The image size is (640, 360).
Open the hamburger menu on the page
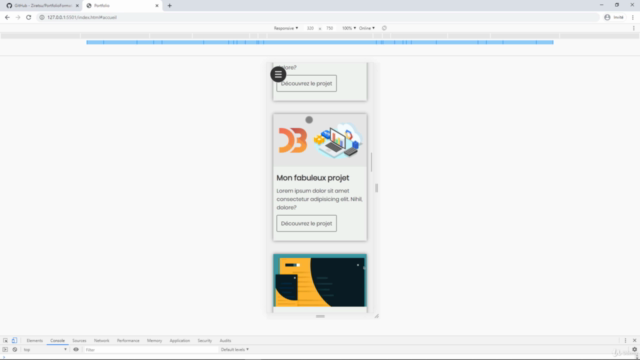(x=278, y=74)
